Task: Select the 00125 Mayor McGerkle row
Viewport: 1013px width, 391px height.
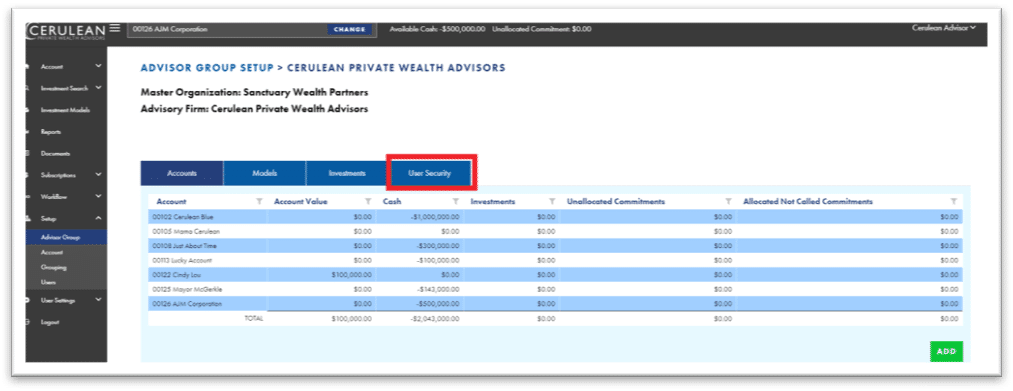Action: click(x=556, y=289)
